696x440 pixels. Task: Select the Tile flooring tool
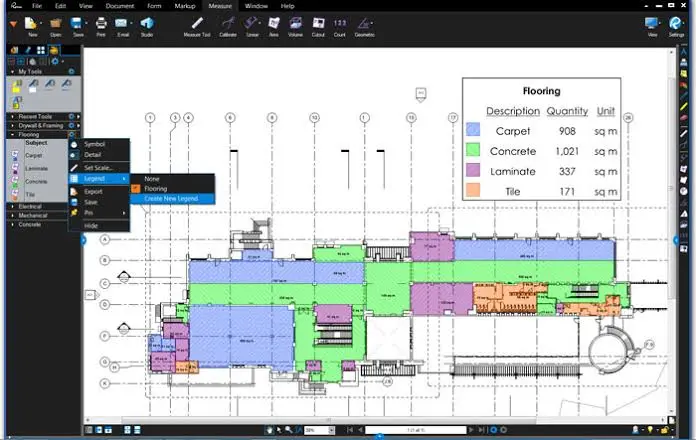click(16, 194)
